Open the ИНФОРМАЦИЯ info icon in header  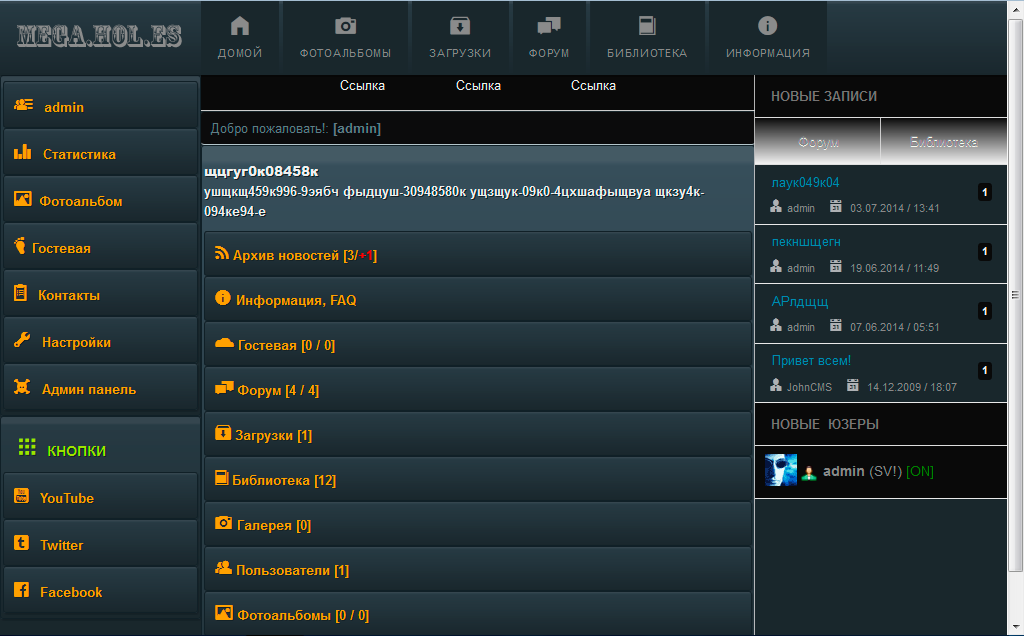(x=767, y=27)
